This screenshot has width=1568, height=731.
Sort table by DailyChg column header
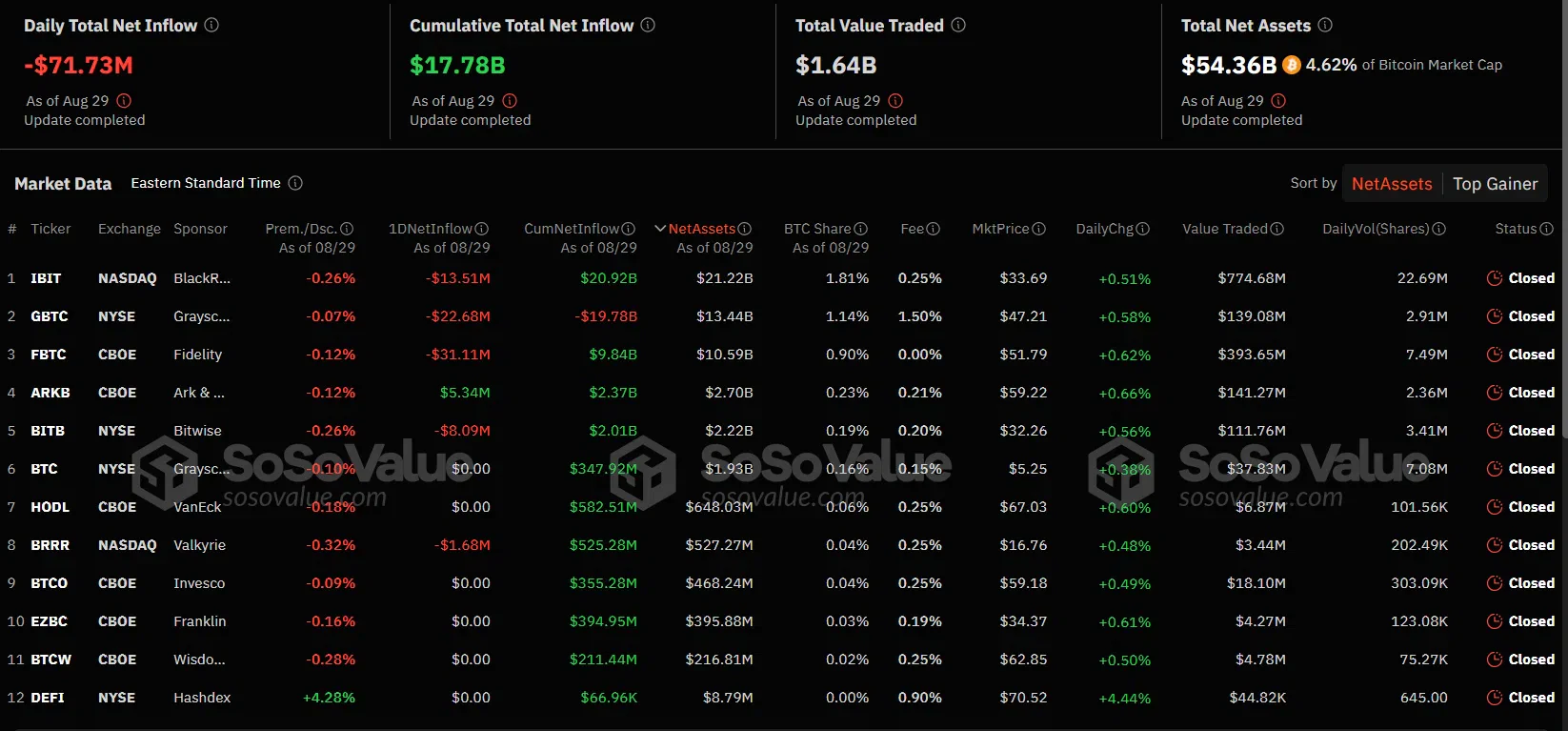click(x=1105, y=229)
